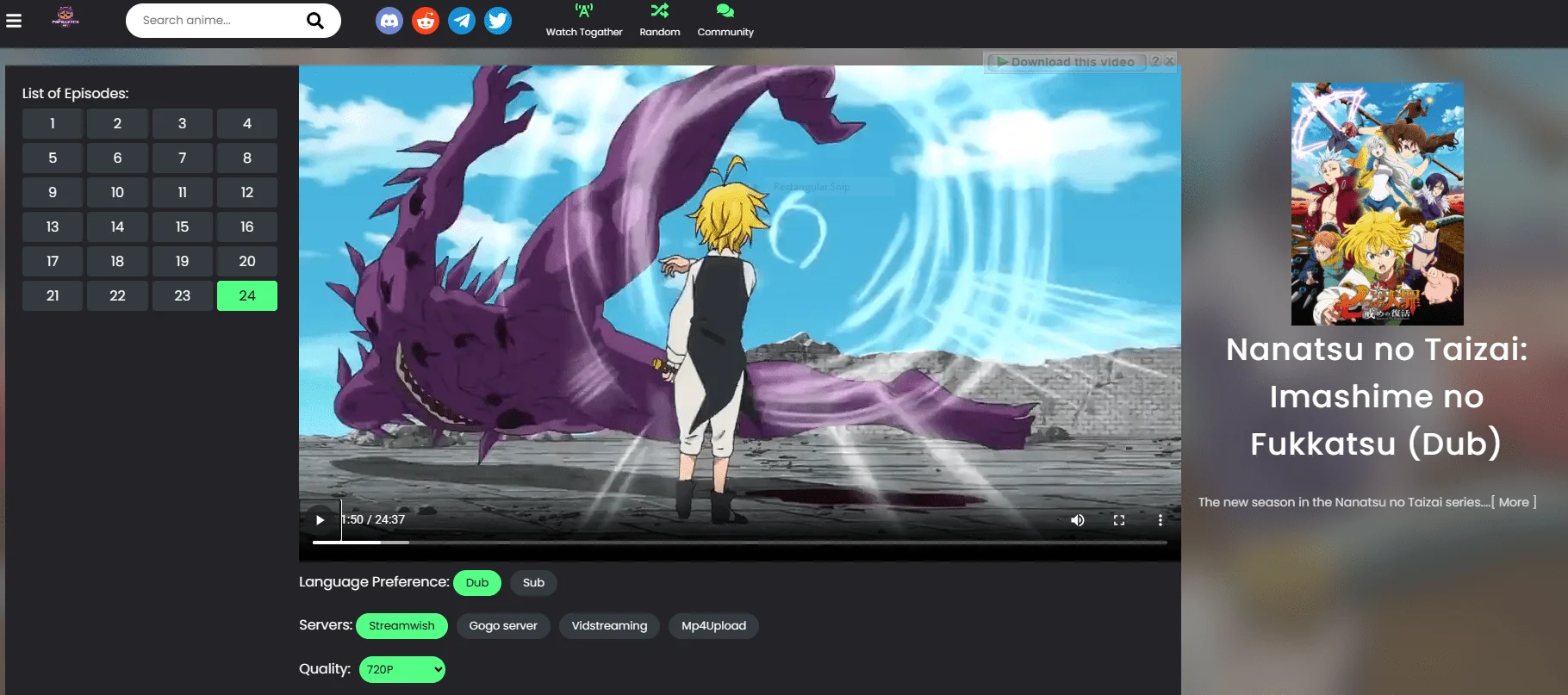Viewport: 1568px width, 695px height.
Task: Mute the video volume
Action: pos(1078,520)
